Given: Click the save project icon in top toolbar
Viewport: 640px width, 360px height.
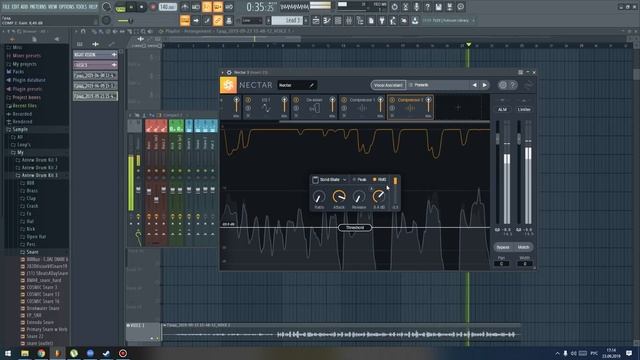Looking at the screenshot, I should pos(438,7).
